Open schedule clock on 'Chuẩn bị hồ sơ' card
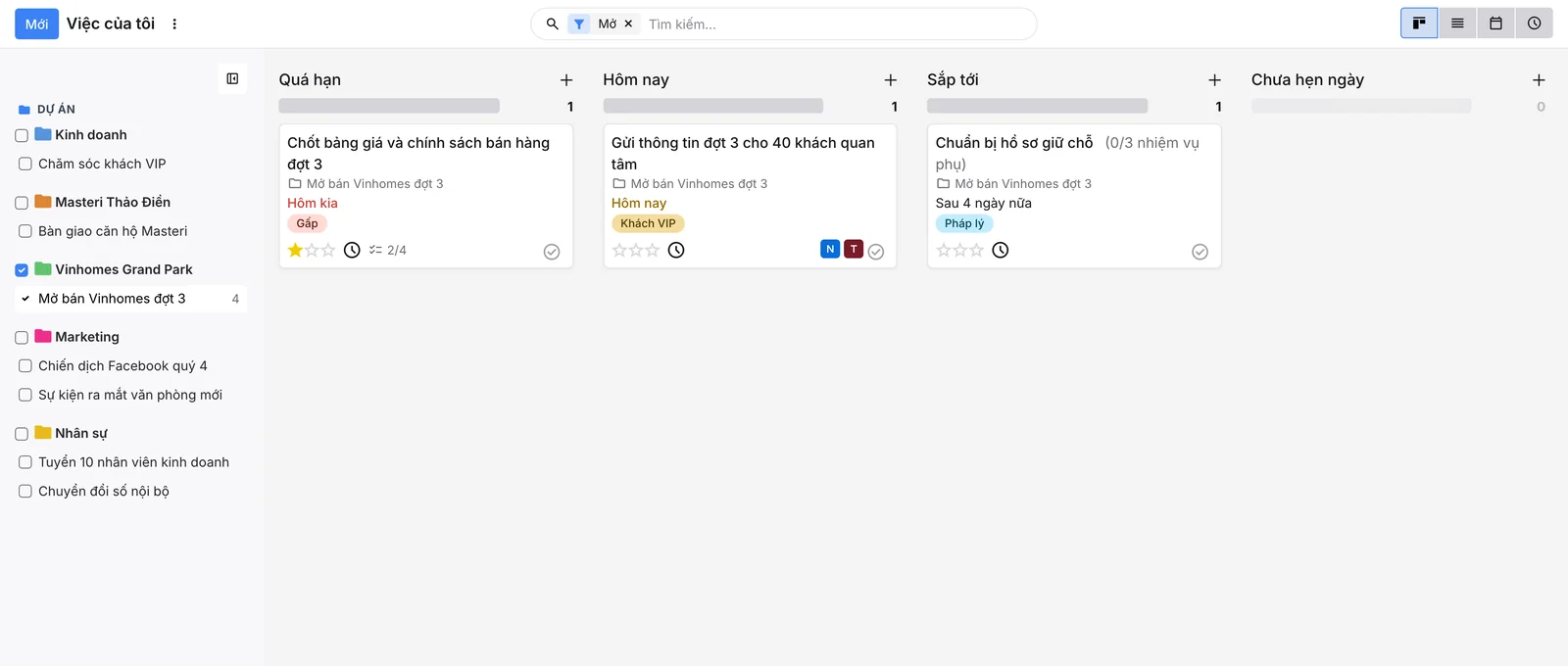 (1000, 250)
